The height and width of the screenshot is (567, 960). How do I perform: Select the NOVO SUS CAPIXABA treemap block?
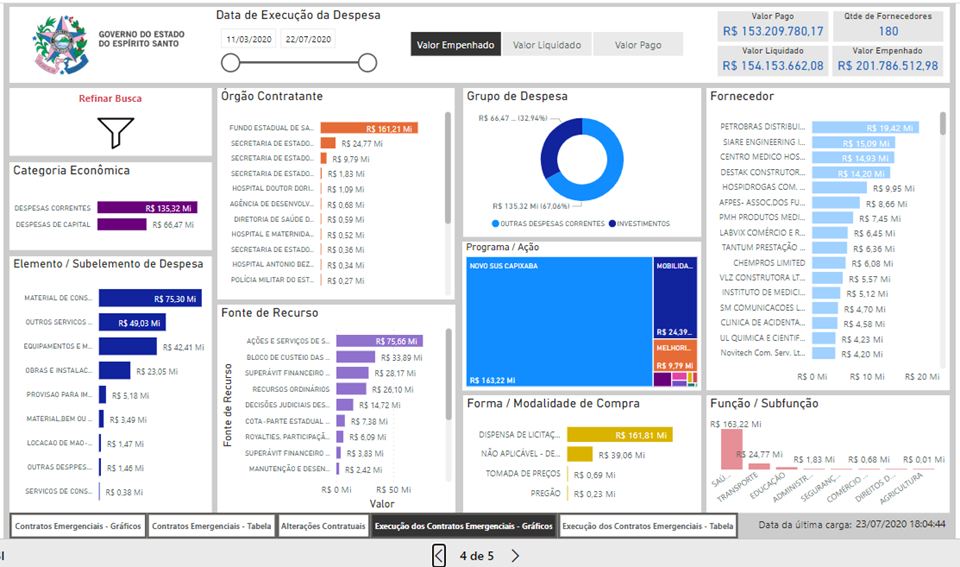(558, 322)
